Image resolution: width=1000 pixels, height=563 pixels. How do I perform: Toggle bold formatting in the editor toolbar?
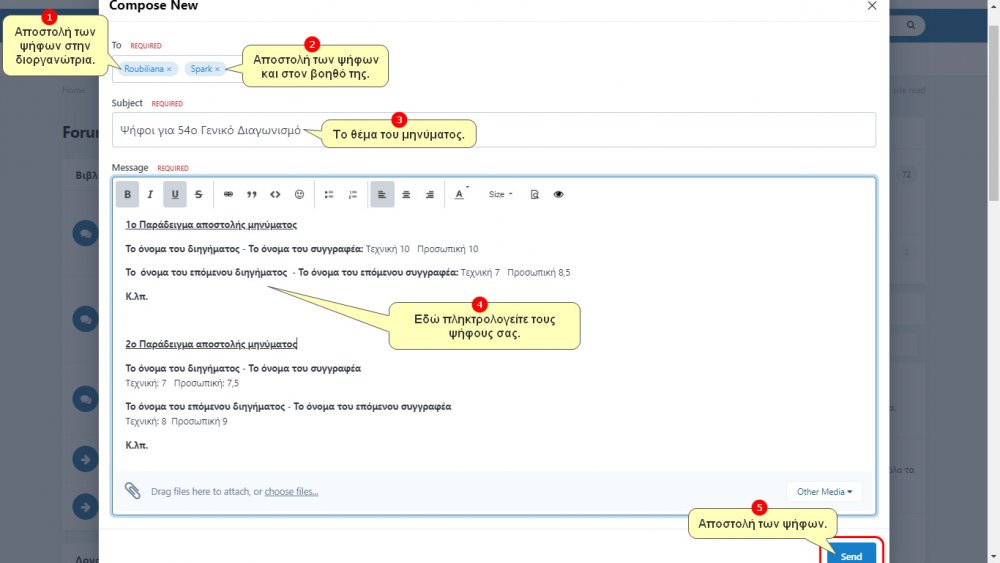coord(127,194)
